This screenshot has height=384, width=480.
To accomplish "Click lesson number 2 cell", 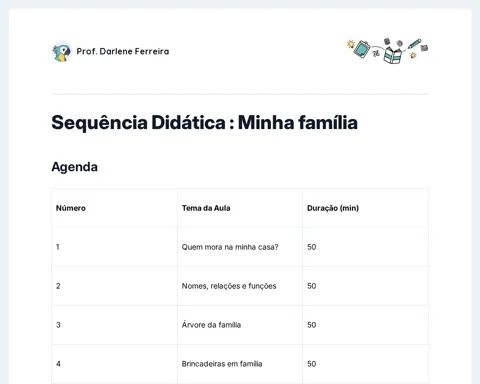I will coord(115,286).
